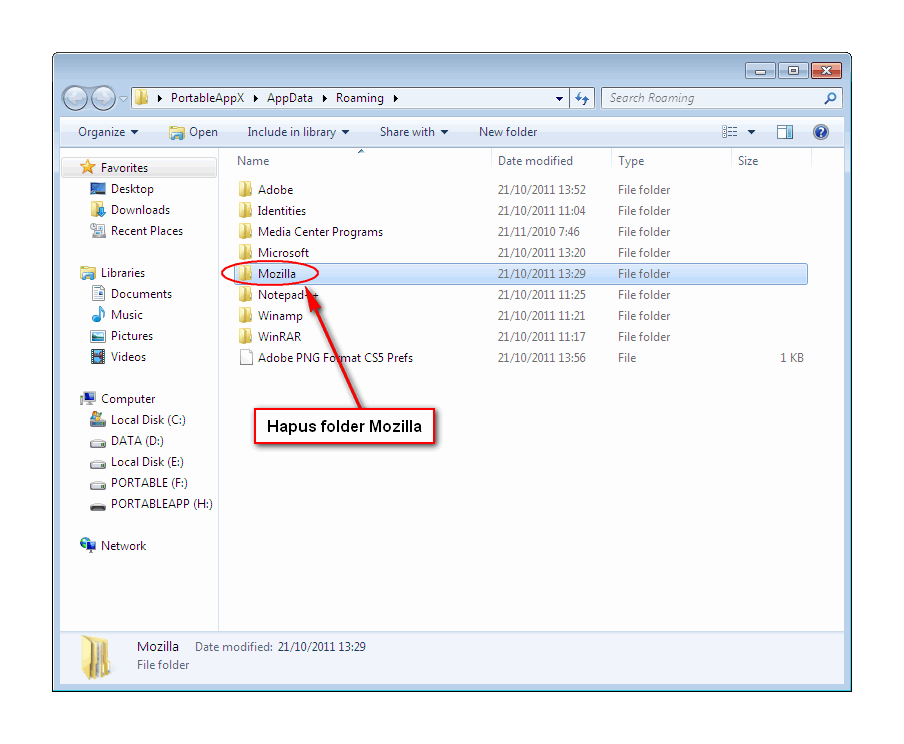Minimize the Explorer window
The width and height of the screenshot is (904, 744).
click(760, 71)
